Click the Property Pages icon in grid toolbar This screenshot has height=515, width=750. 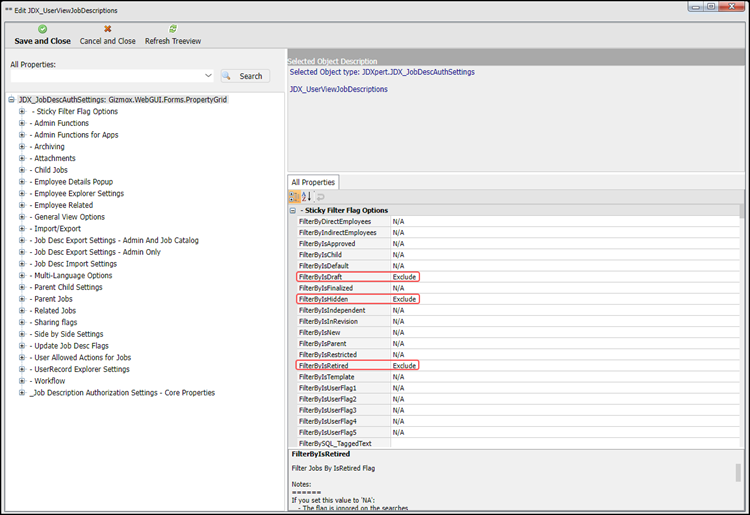coord(320,197)
